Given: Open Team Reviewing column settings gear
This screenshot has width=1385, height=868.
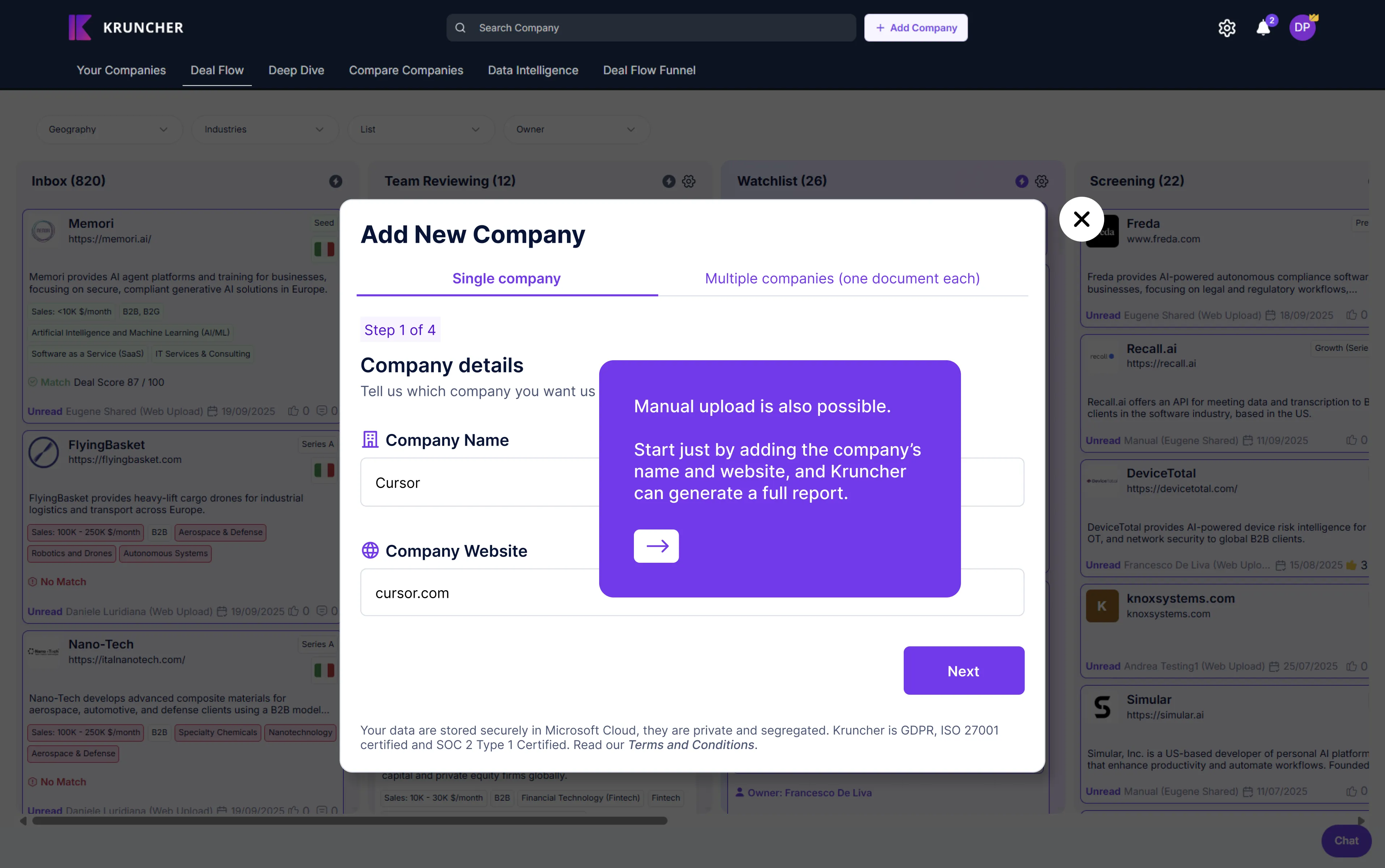Looking at the screenshot, I should (x=689, y=182).
